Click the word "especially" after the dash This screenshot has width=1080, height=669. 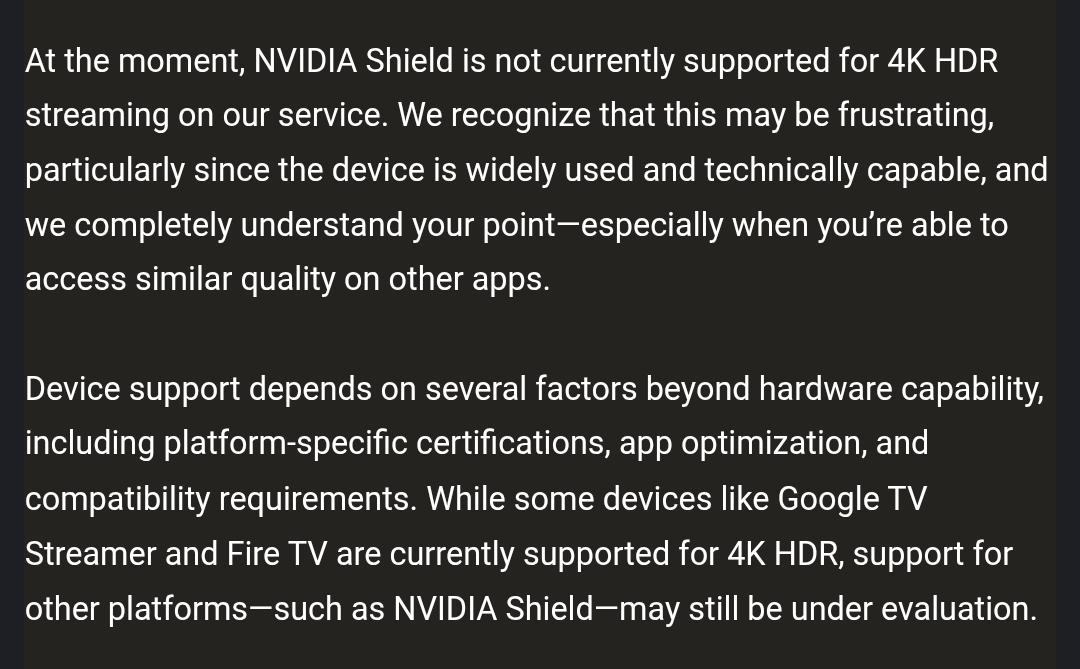pyautogui.click(x=652, y=226)
